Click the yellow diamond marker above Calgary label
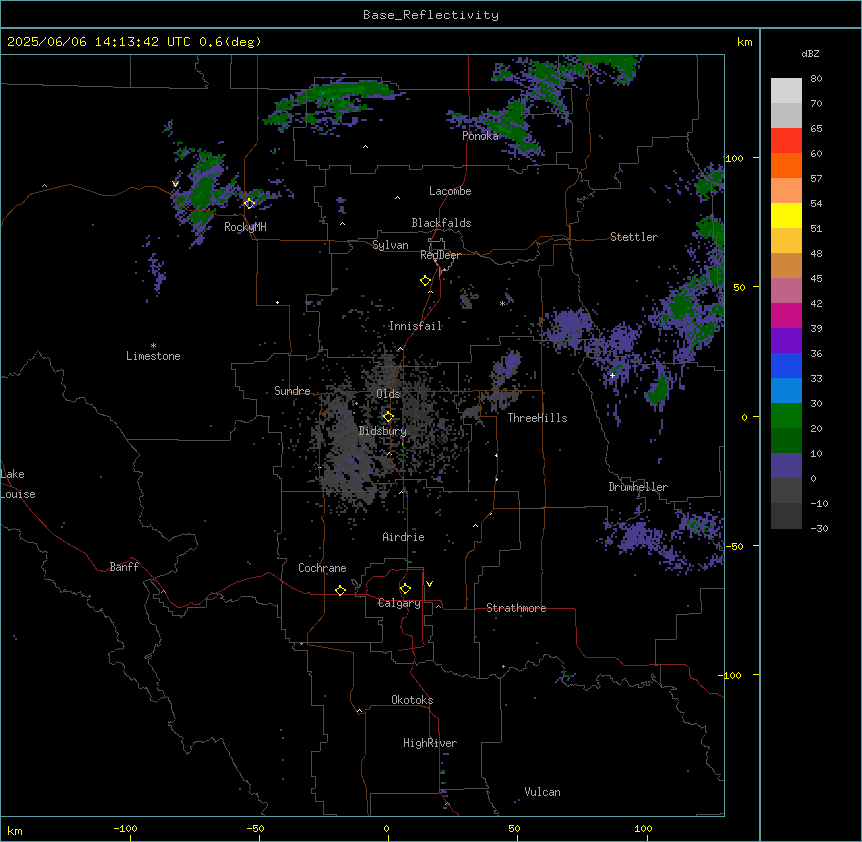 tap(405, 589)
